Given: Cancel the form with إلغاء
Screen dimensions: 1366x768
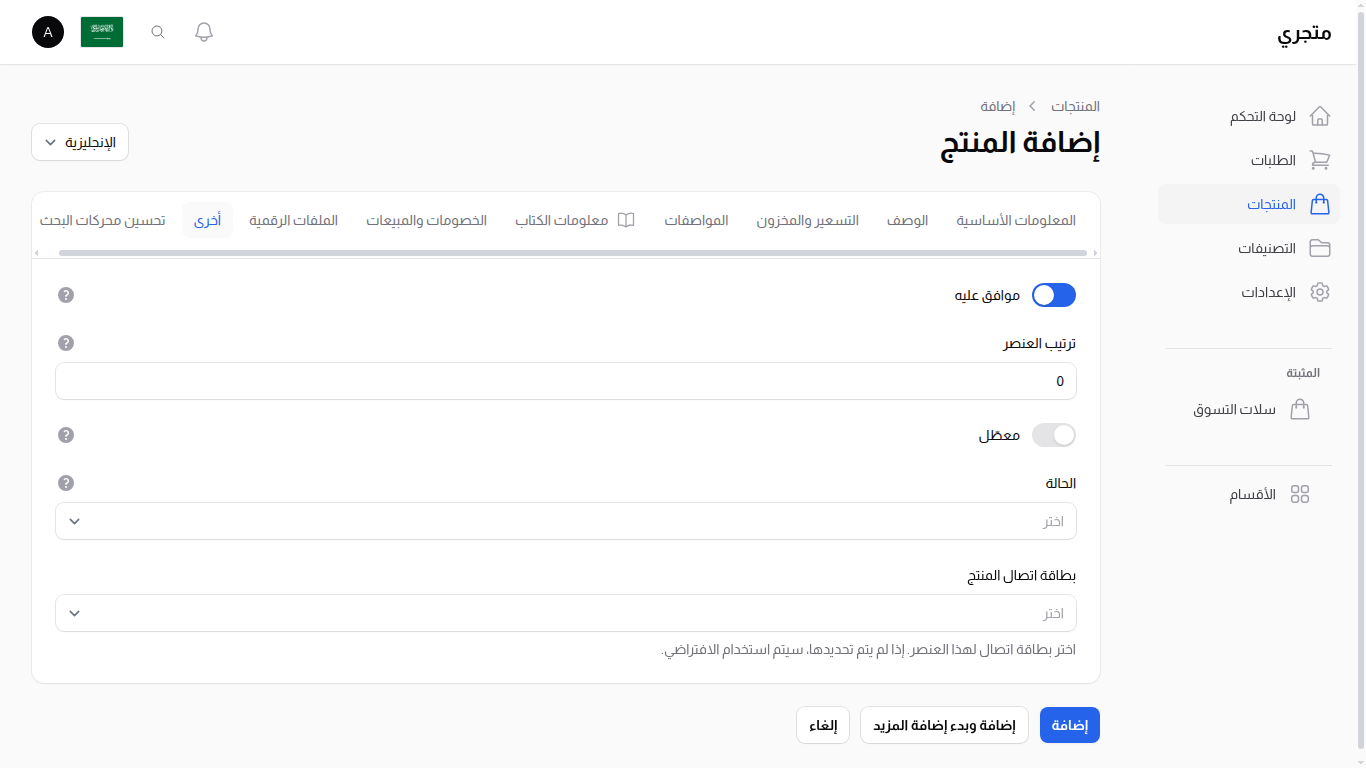Looking at the screenshot, I should point(822,725).
